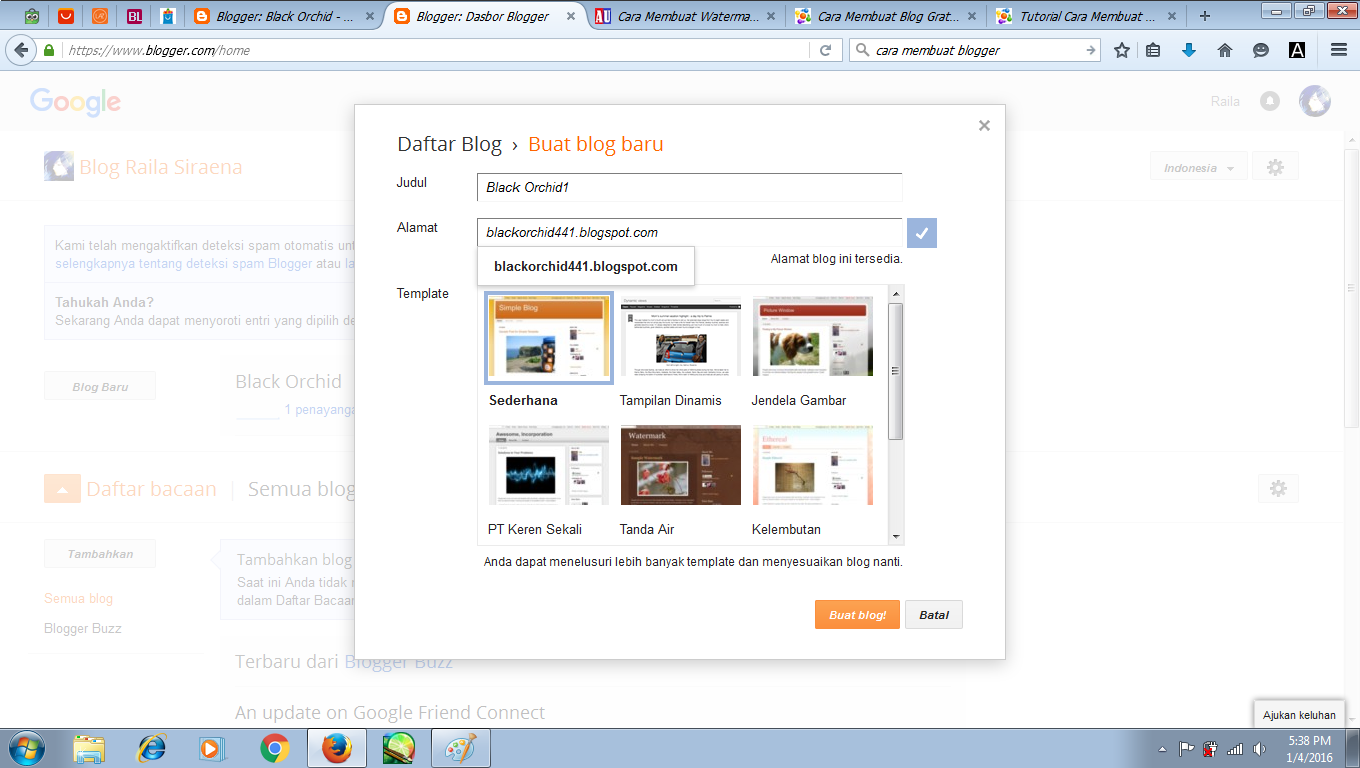Open the Indonesia language dropdown
Screen dimensions: 1360x768
tap(1198, 168)
